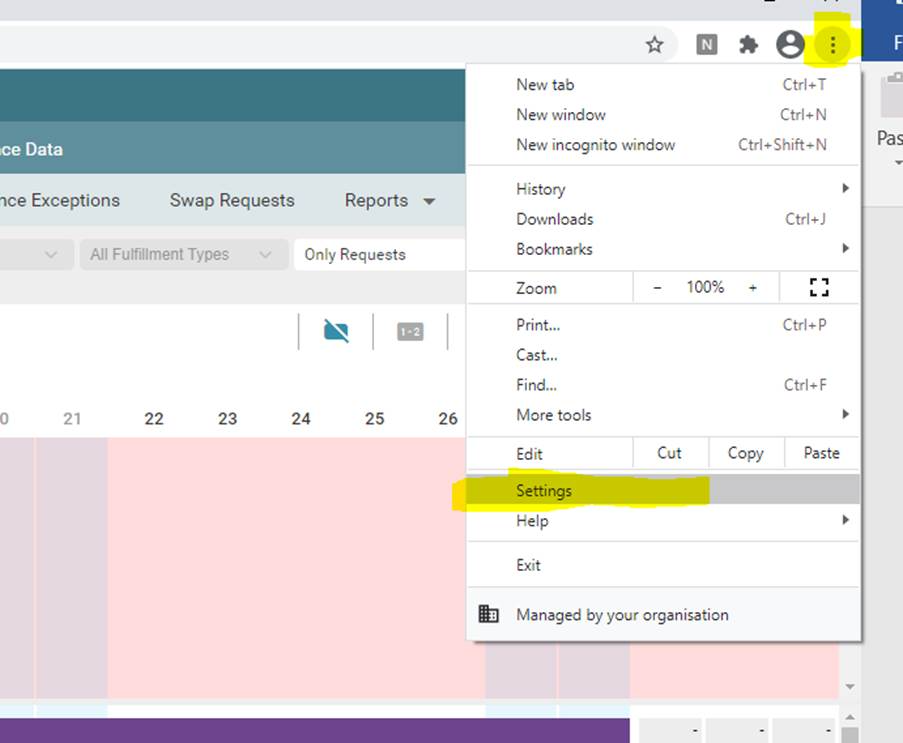Click the N extension icon
The width and height of the screenshot is (903, 743).
[707, 44]
